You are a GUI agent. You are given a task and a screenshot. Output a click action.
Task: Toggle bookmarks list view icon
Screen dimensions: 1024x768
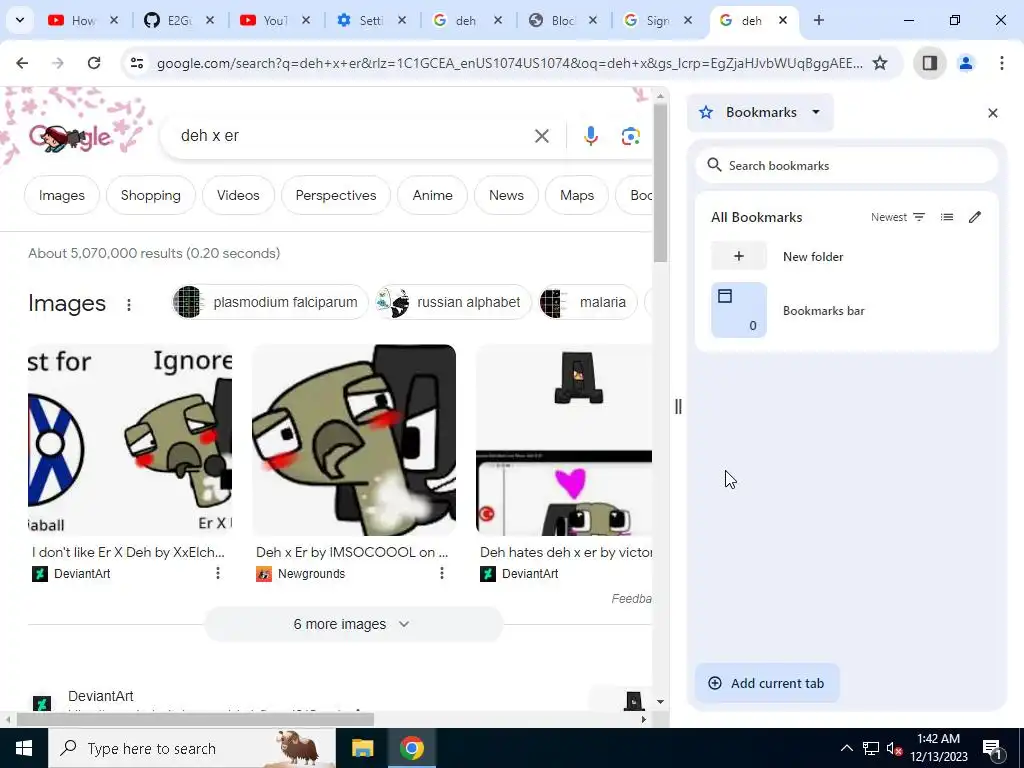coord(947,217)
